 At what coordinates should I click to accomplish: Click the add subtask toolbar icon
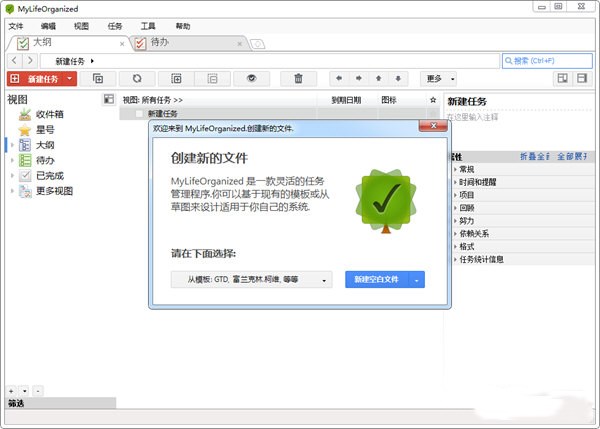[x=98, y=79]
